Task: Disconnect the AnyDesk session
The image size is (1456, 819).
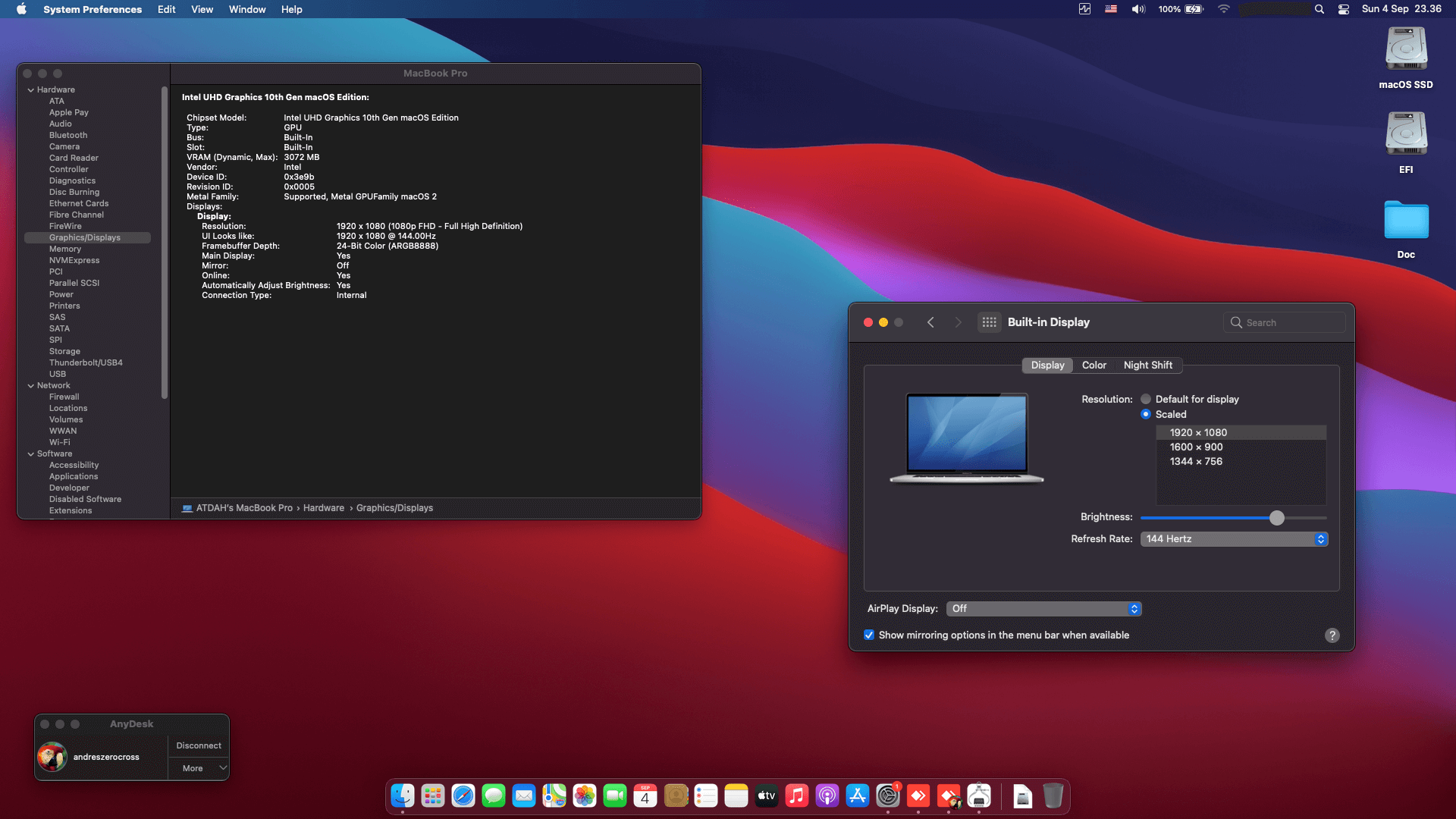Action: point(199,745)
